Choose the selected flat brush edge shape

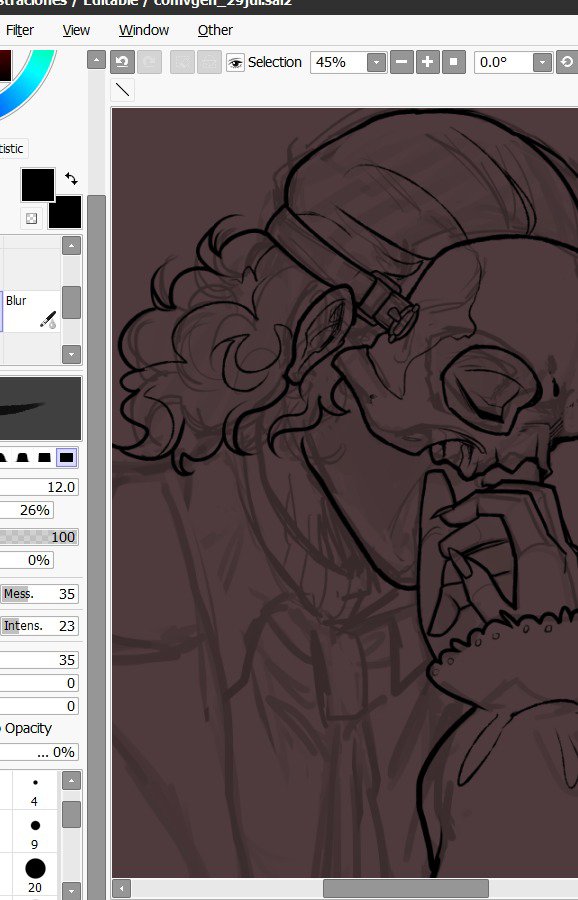tap(67, 457)
